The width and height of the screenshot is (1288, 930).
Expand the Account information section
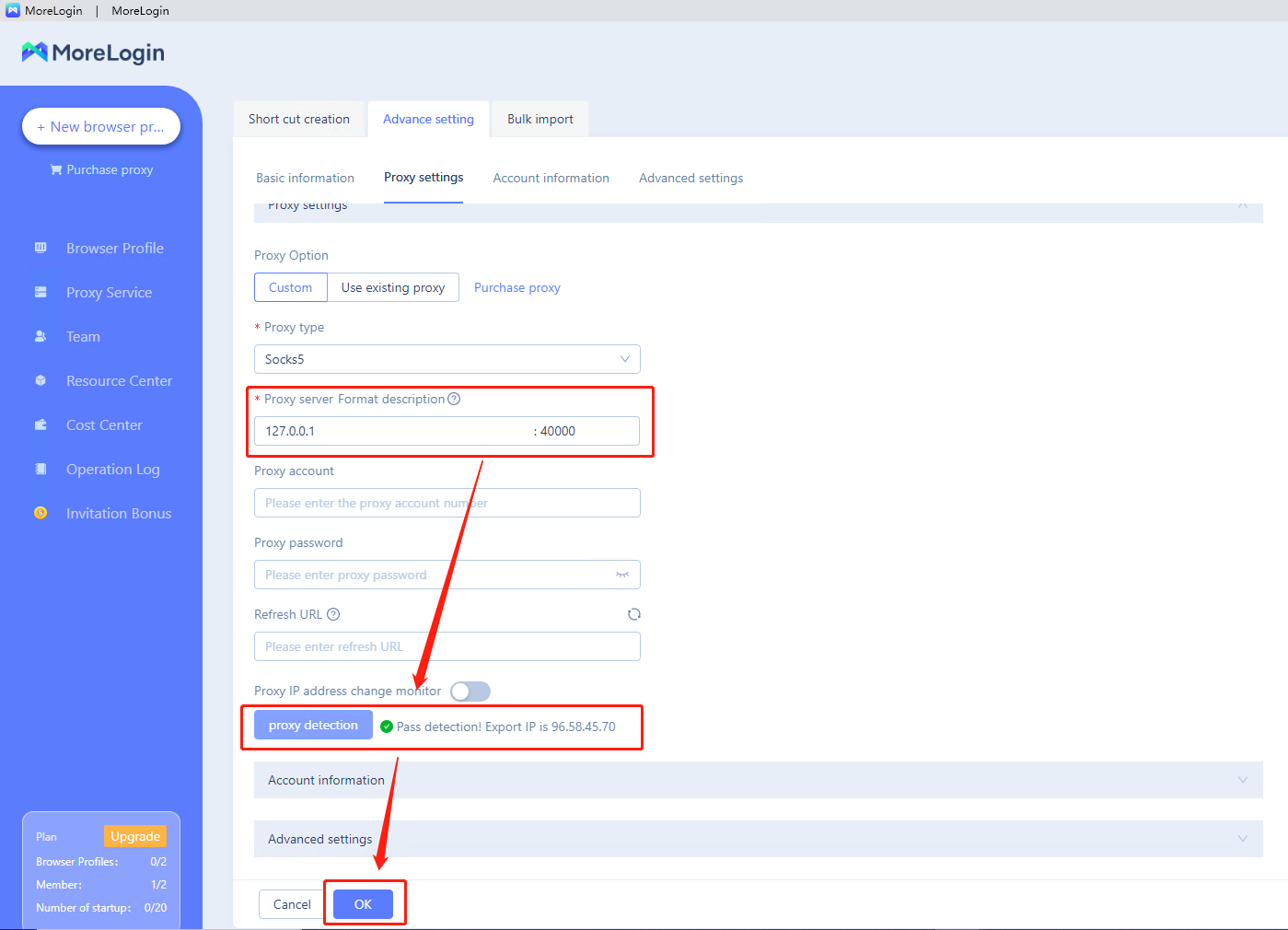click(x=759, y=780)
